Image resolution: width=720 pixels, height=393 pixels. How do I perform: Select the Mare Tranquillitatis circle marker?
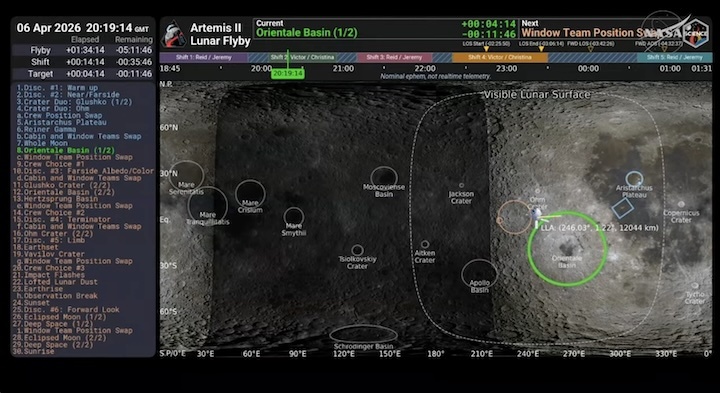[208, 205]
